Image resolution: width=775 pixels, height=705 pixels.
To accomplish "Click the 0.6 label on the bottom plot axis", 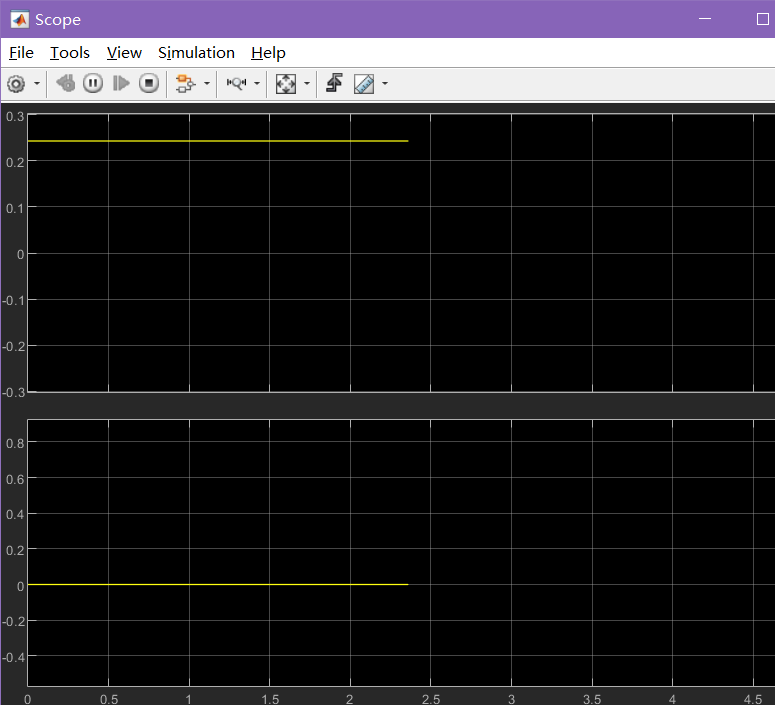I will tap(15, 480).
